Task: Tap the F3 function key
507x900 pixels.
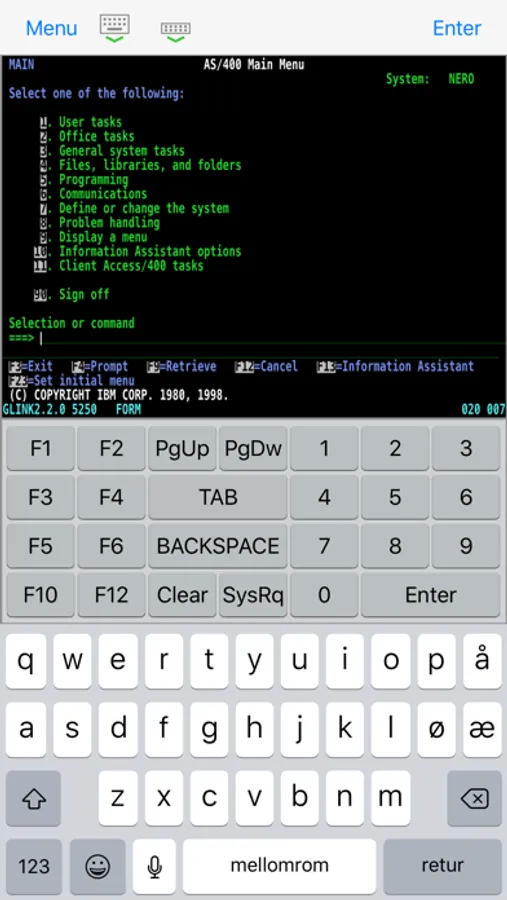Action: 40,497
